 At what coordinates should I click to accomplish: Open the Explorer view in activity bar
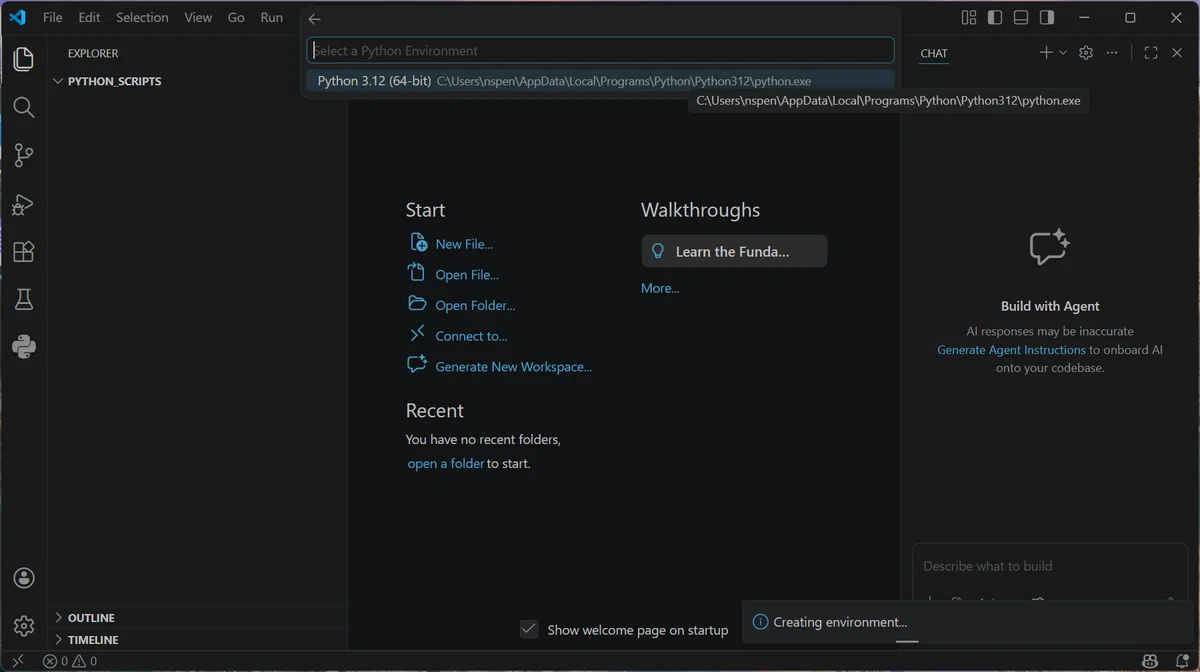(24, 60)
